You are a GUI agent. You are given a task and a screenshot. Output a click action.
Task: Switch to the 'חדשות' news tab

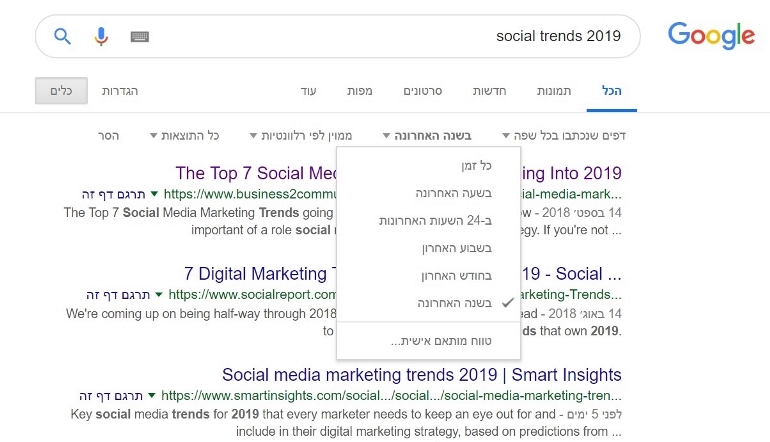click(489, 91)
